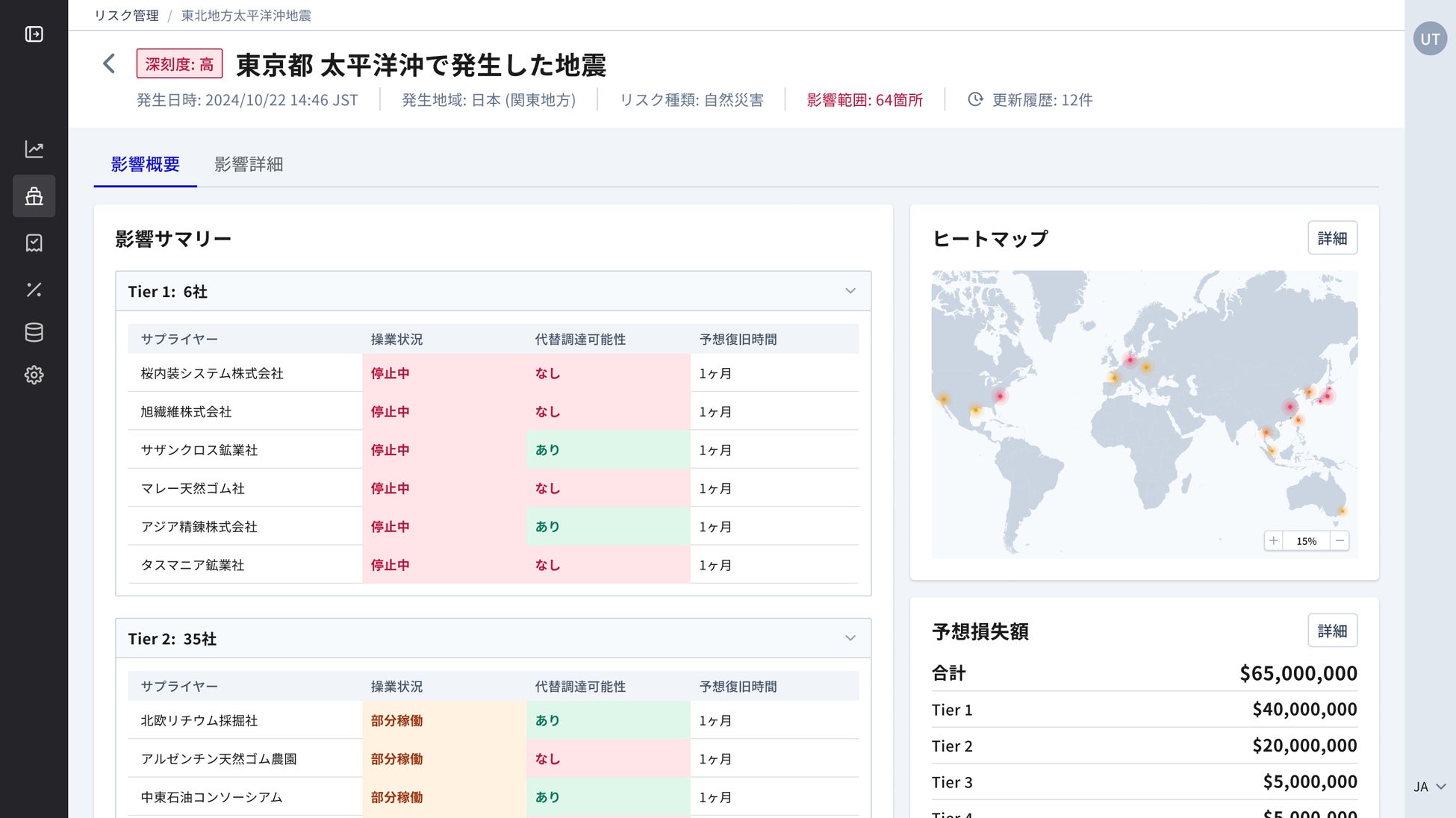Click the heatmap 詳細 button
Image resolution: width=1456 pixels, height=818 pixels.
click(1331, 238)
